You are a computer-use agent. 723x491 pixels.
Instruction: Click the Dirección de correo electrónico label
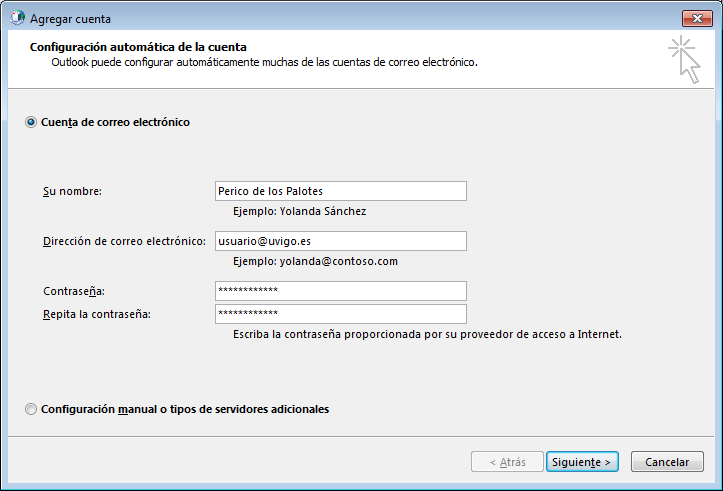[124, 241]
